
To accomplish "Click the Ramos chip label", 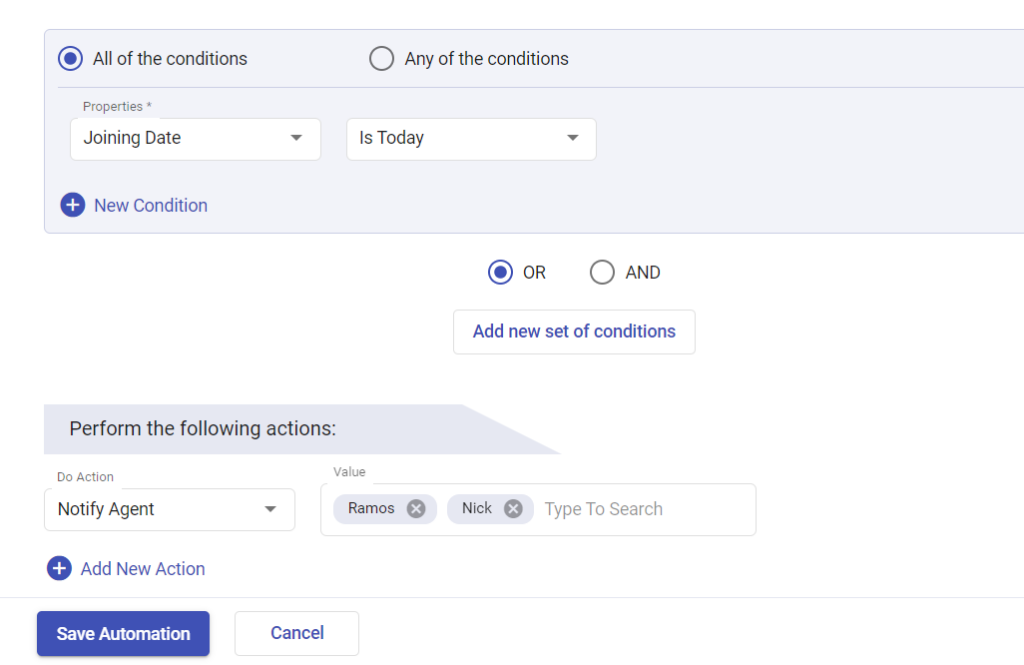I will pos(371,508).
